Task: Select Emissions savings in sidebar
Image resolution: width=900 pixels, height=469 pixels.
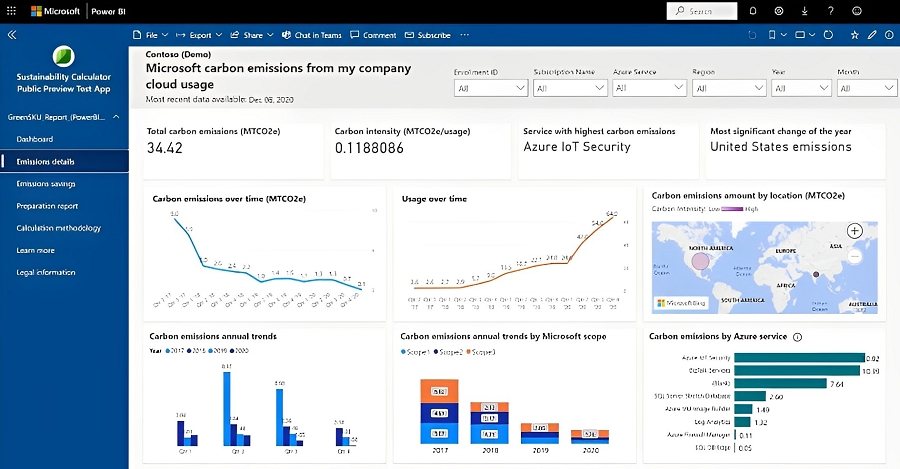Action: 46,184
